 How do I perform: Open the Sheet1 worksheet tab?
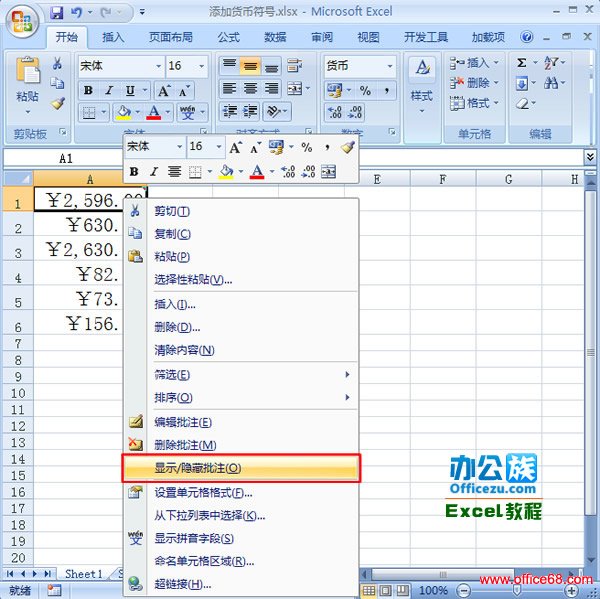click(x=83, y=574)
